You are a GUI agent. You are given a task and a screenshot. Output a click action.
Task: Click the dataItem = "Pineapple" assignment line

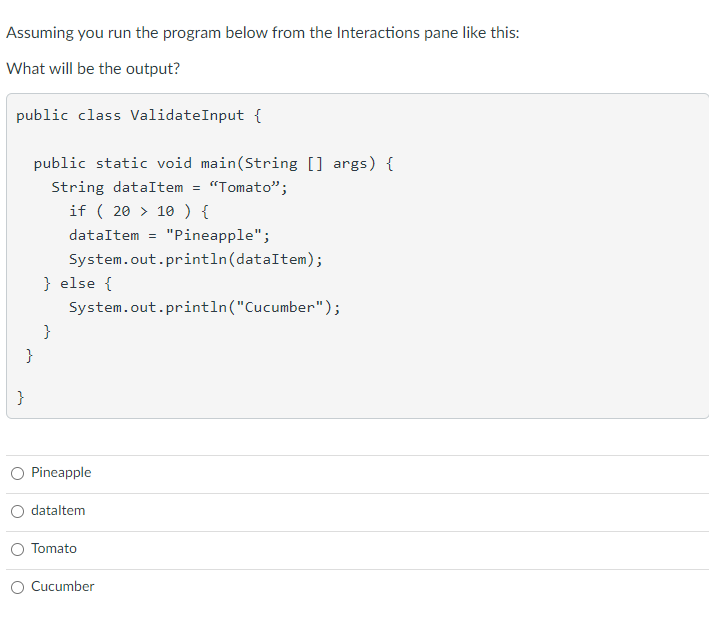click(169, 235)
